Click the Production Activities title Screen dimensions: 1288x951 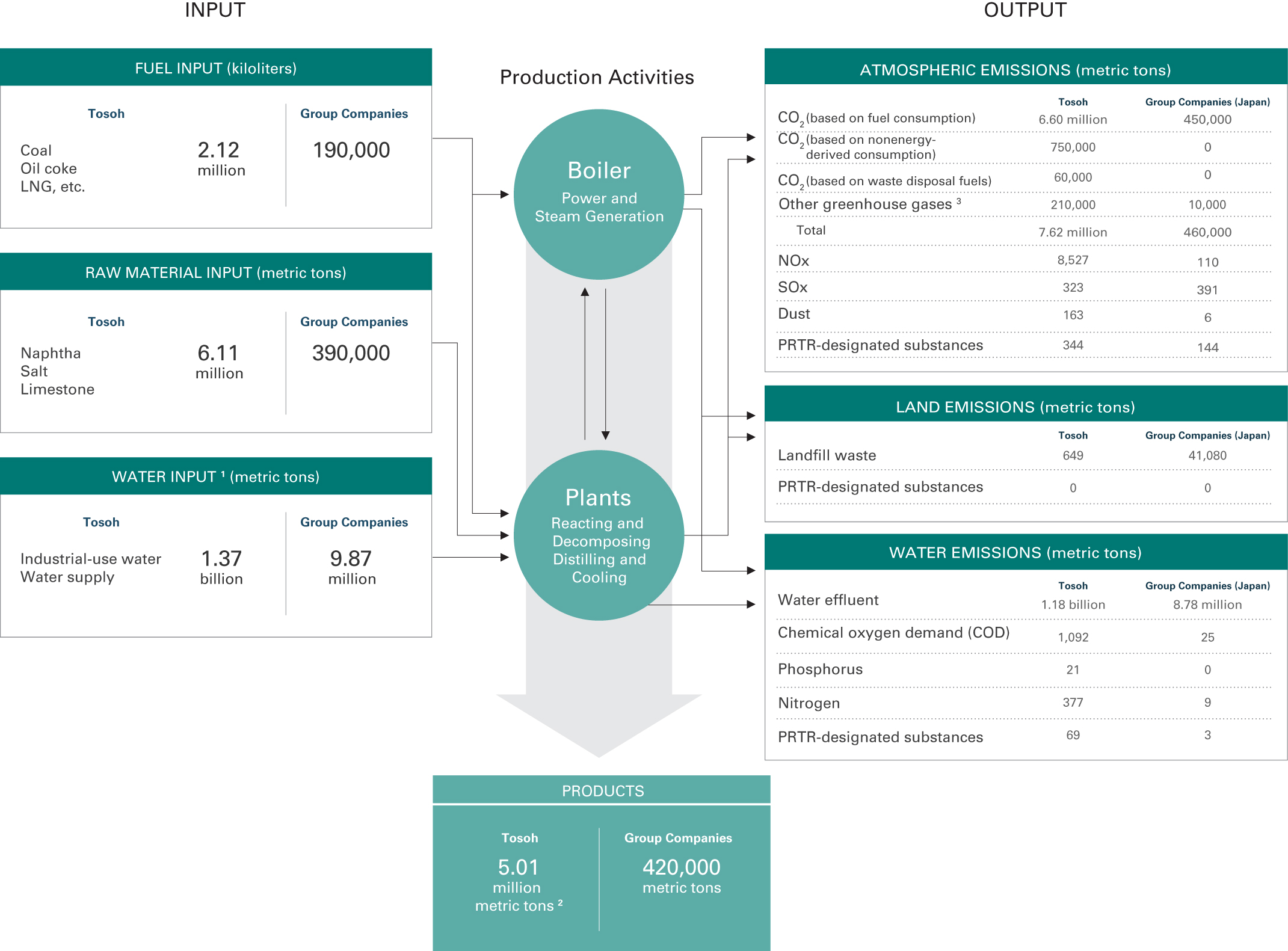[597, 77]
